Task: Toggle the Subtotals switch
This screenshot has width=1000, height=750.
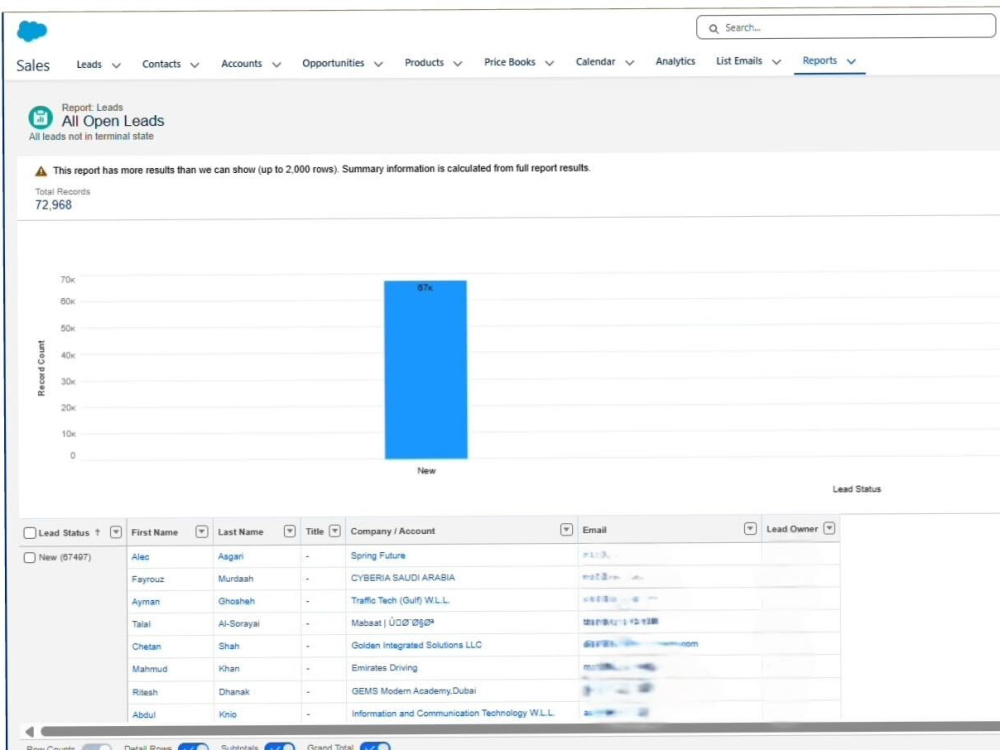Action: pyautogui.click(x=280, y=747)
